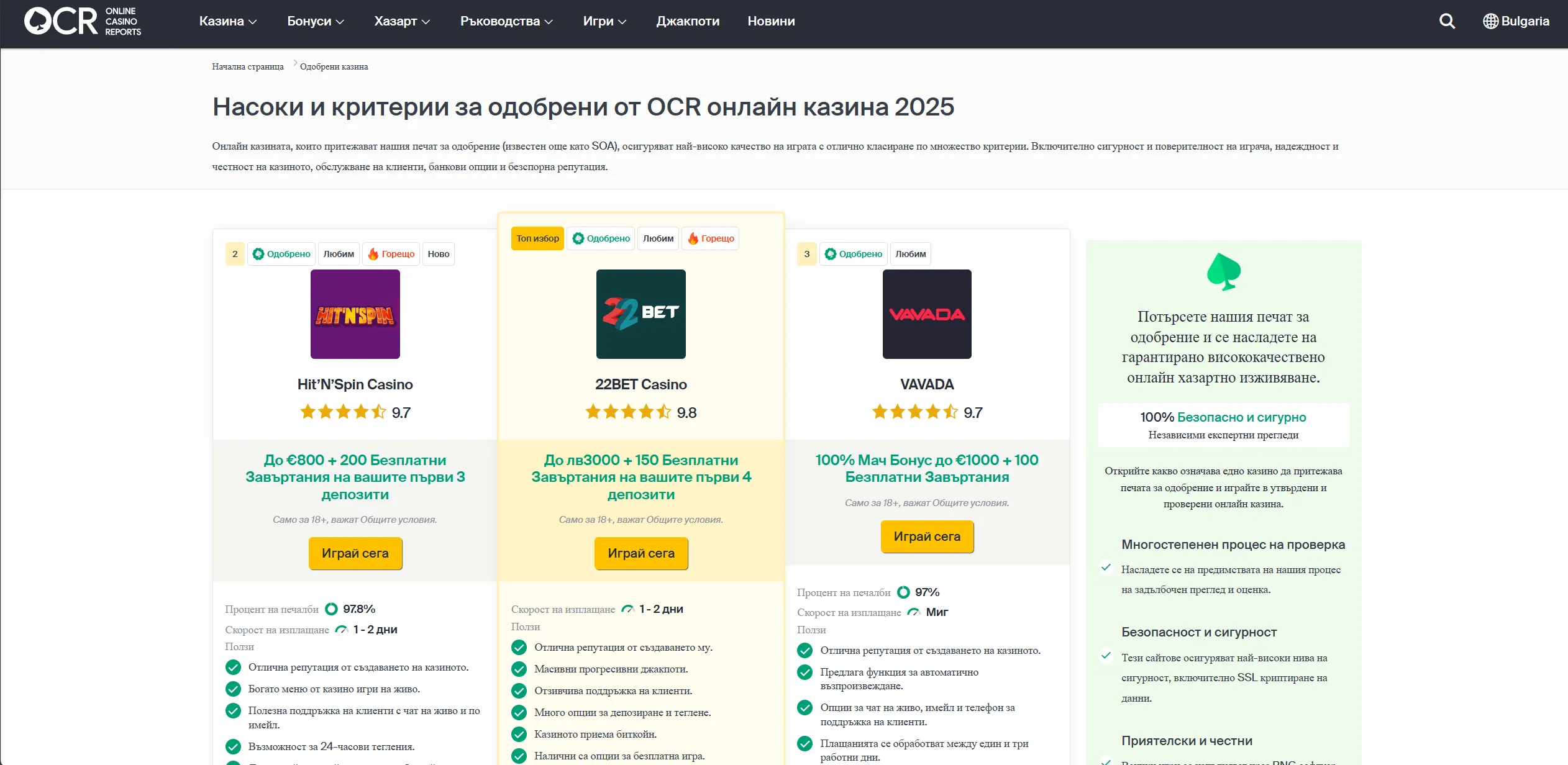Image resolution: width=1568 pixels, height=765 pixels.
Task: Click the green spade seal icon
Action: click(x=1223, y=272)
